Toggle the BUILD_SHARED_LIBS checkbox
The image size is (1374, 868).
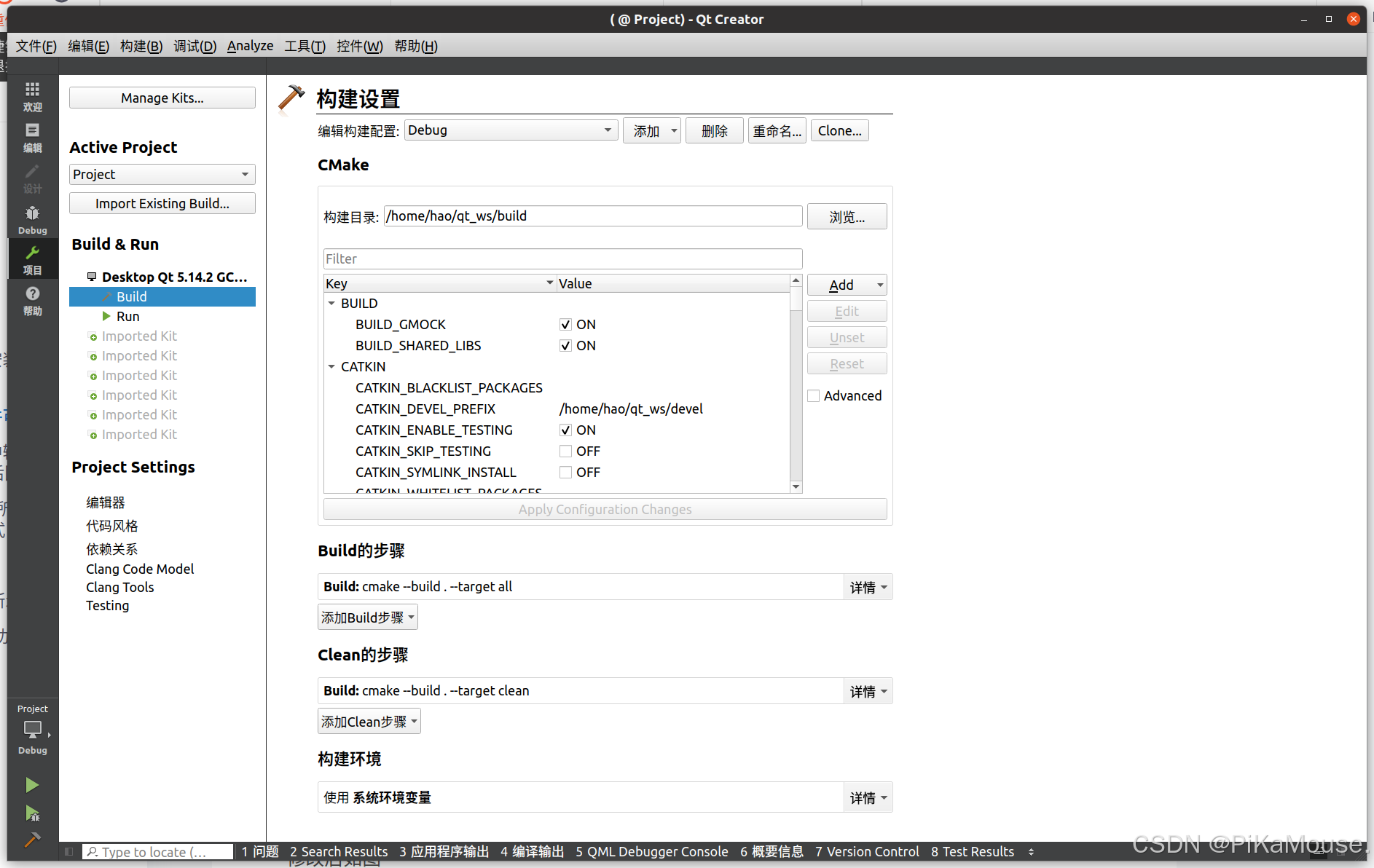565,346
